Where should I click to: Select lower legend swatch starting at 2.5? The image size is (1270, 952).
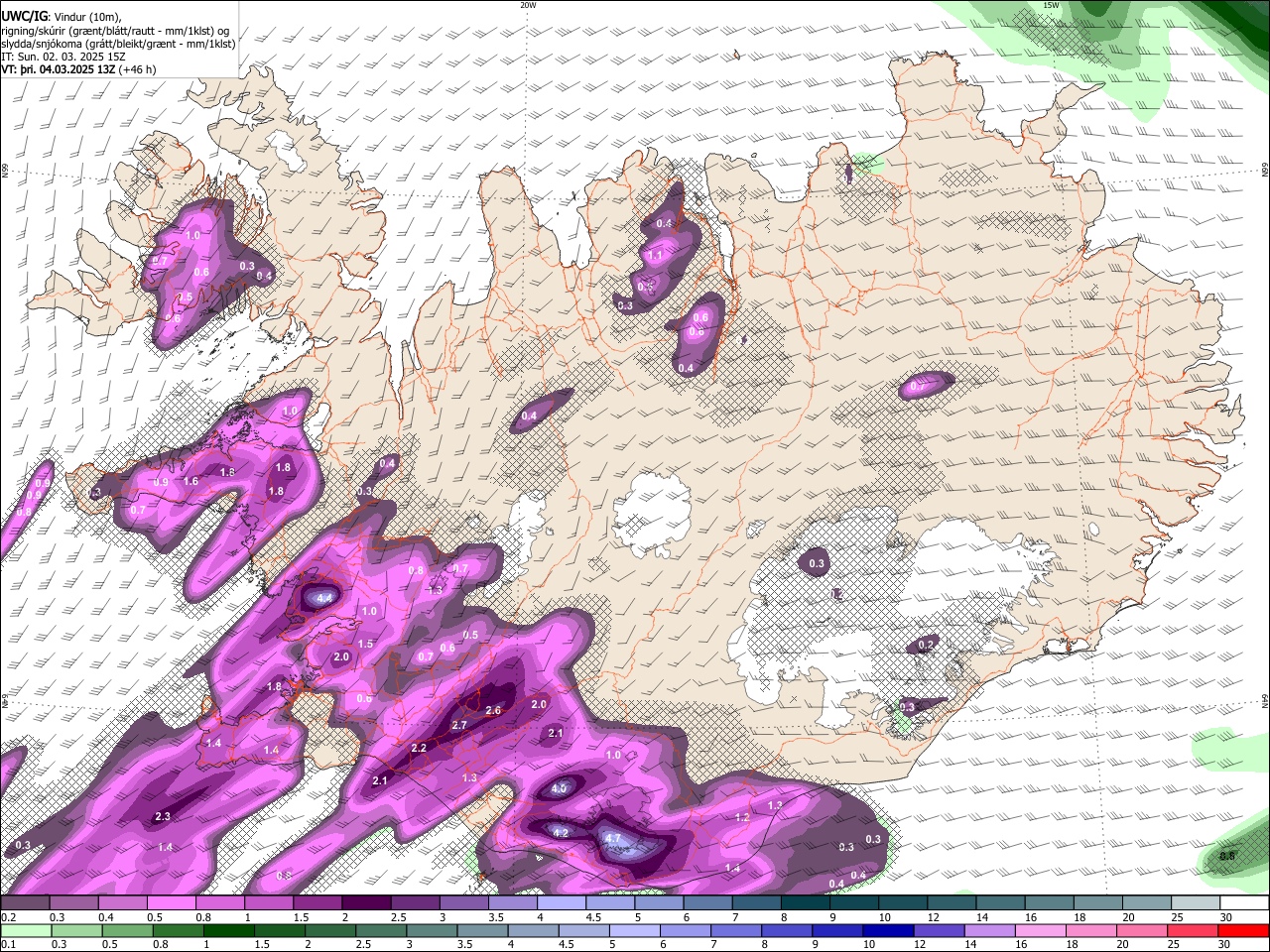tap(381, 930)
